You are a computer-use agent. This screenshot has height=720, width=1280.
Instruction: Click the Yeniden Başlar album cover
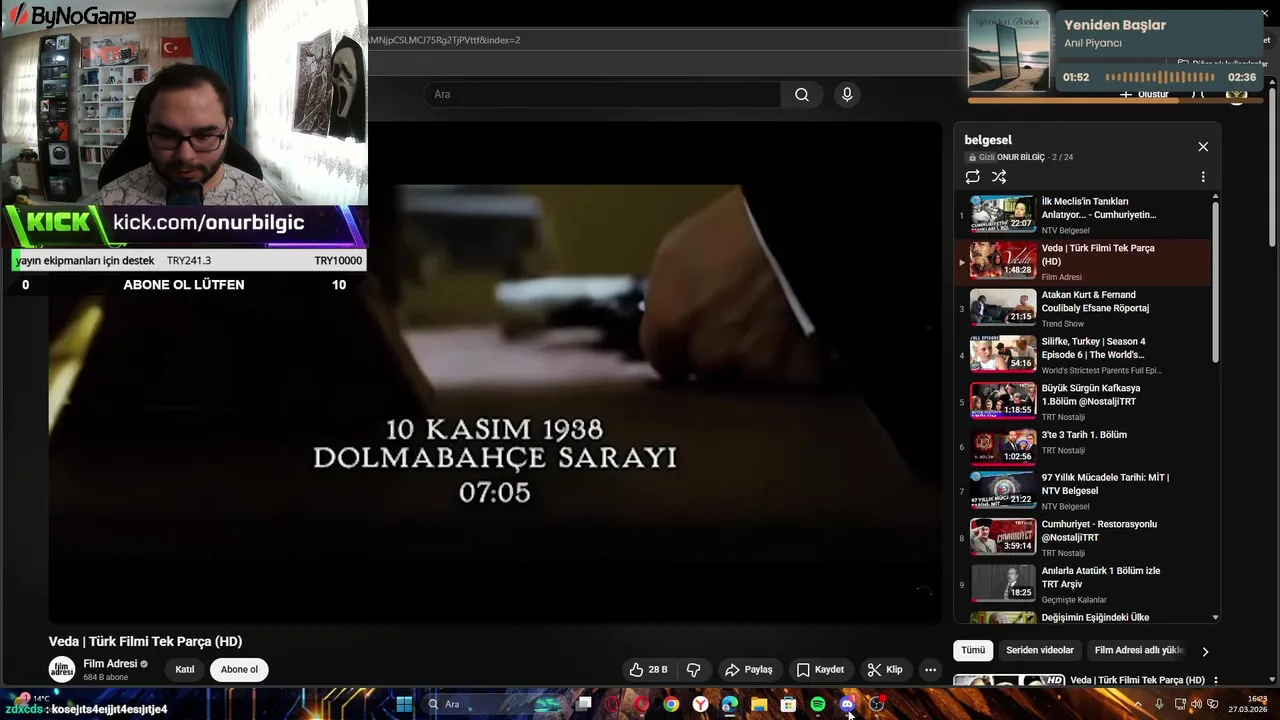point(1009,51)
